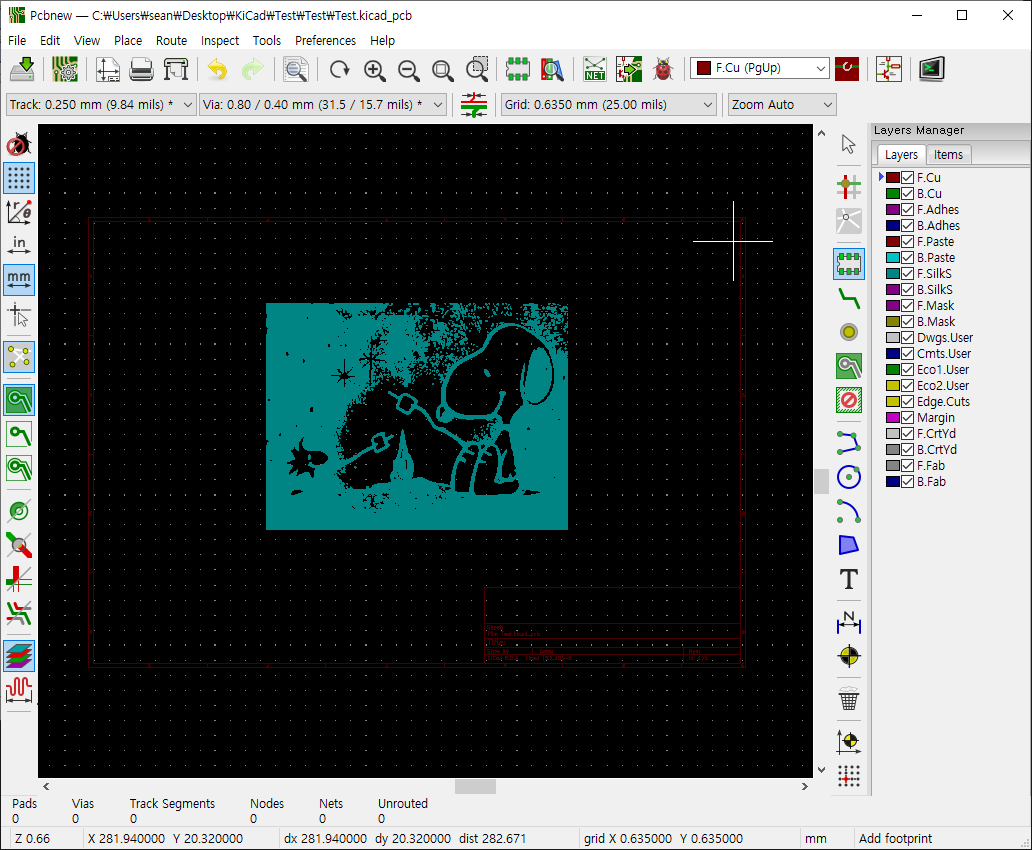Select the arrow cursor tool
Viewport: 1032px width, 850px height.
point(848,144)
